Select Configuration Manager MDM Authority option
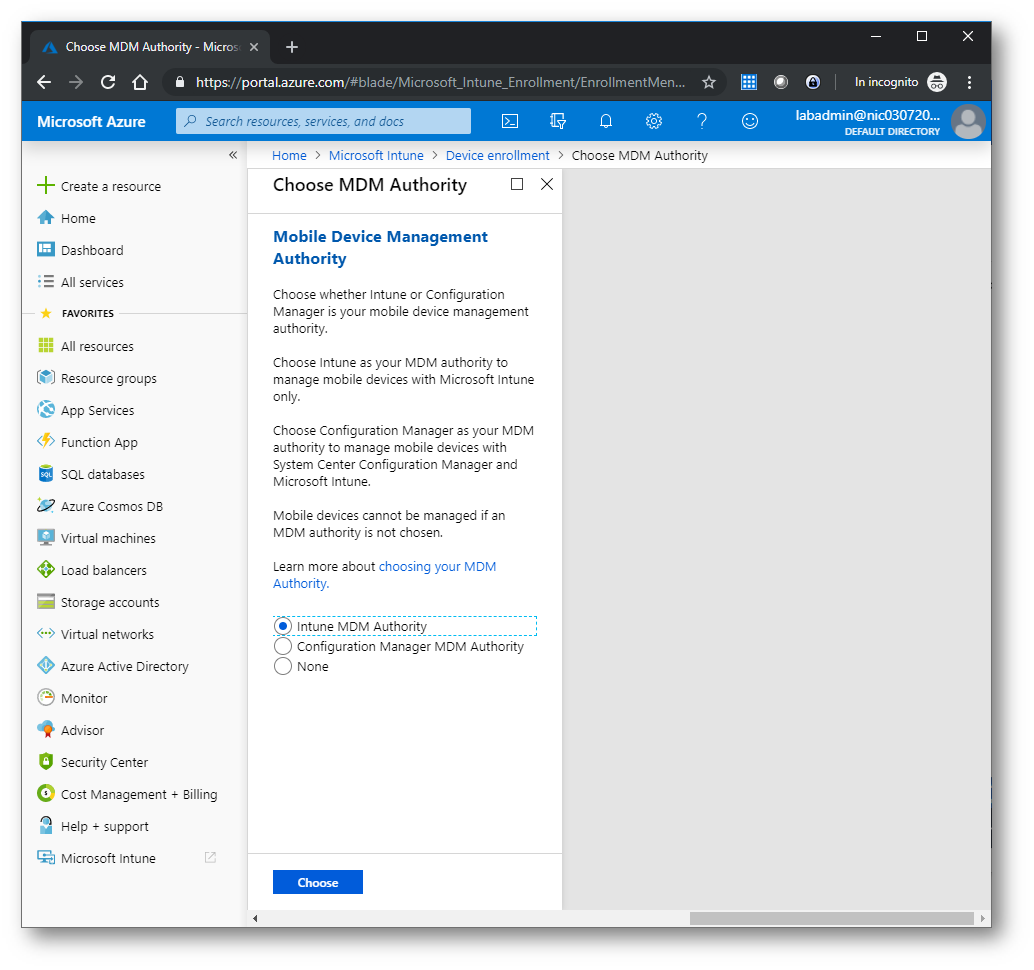This screenshot has height=970, width=1034. click(399, 646)
